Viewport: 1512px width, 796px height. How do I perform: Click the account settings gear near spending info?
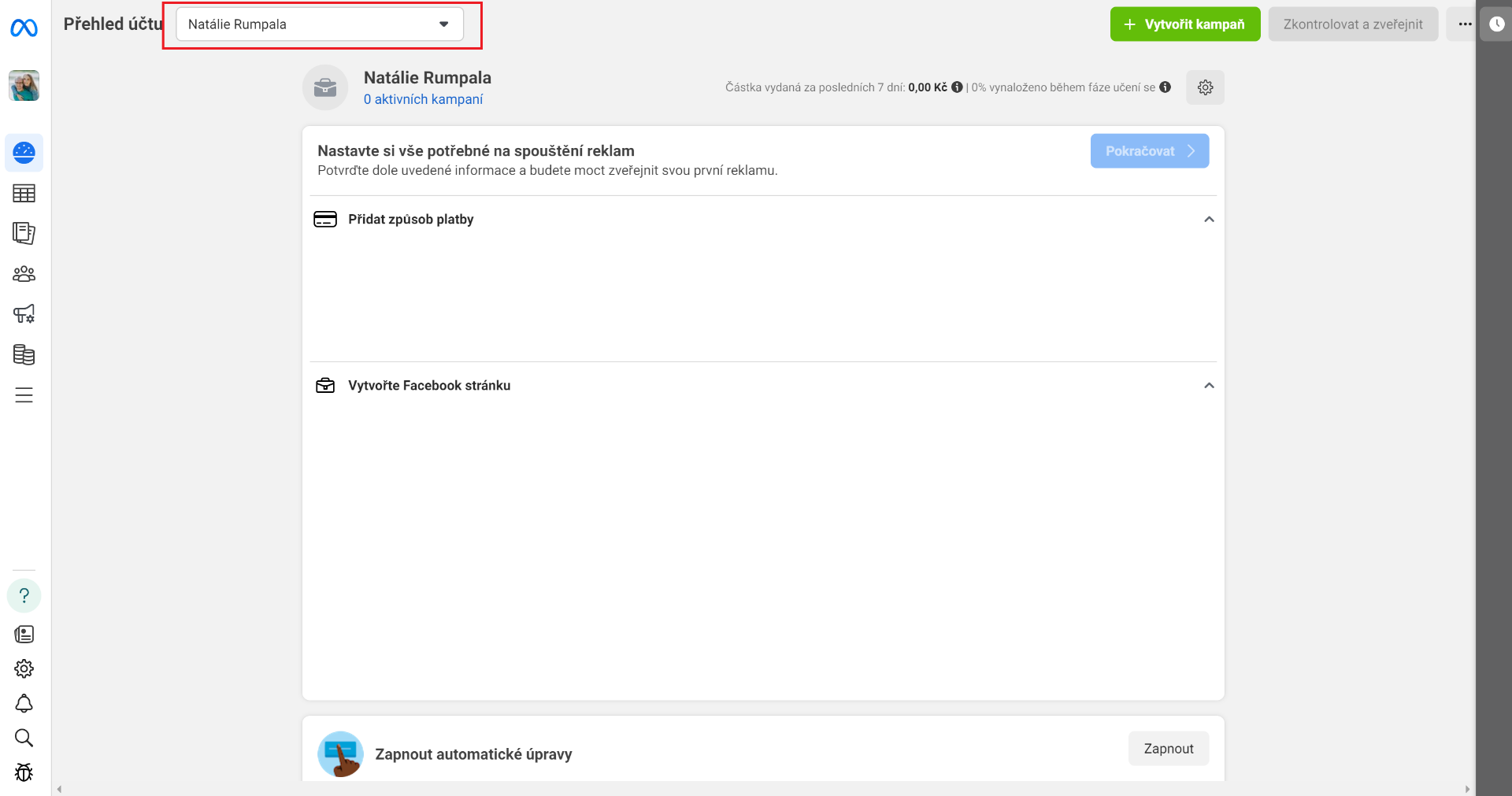pos(1205,87)
